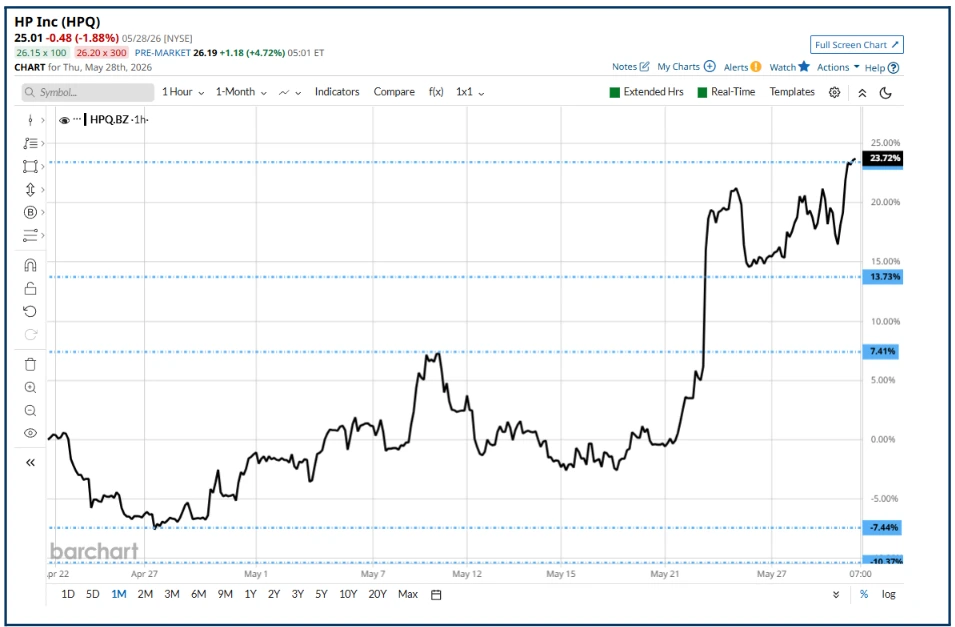
Task: Click the -7.44% horizontal line label
Action: pyautogui.click(x=882, y=528)
